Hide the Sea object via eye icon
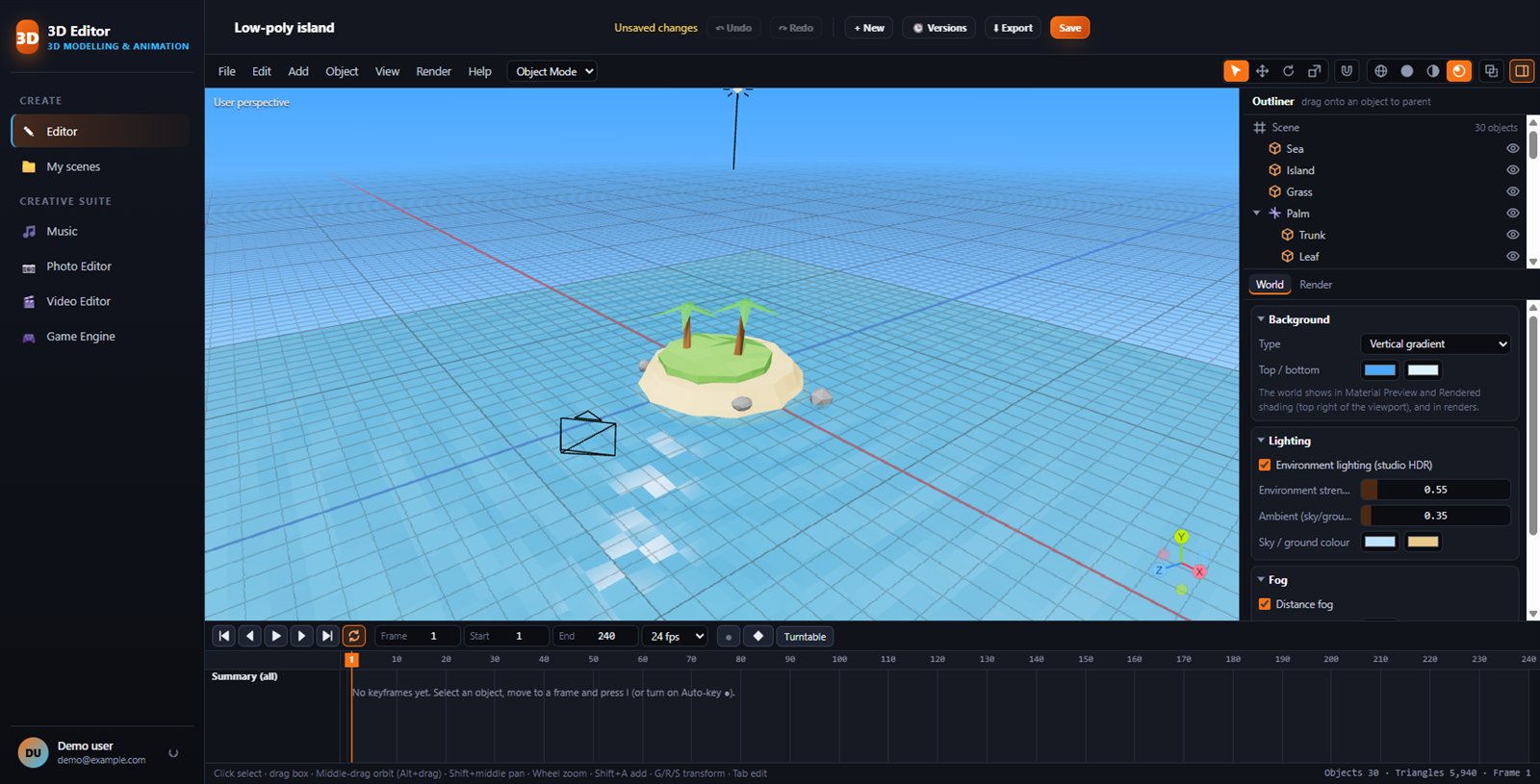The image size is (1540, 784). click(x=1513, y=149)
